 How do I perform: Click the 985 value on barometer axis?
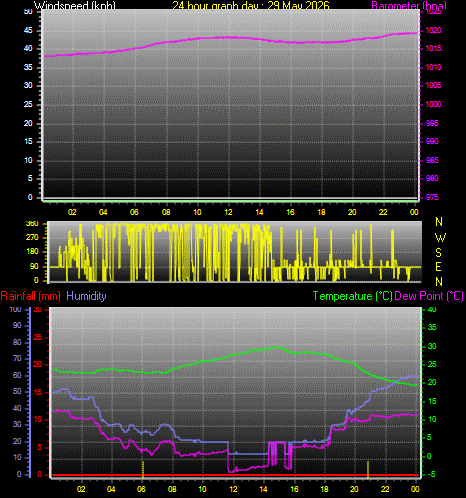[432, 160]
